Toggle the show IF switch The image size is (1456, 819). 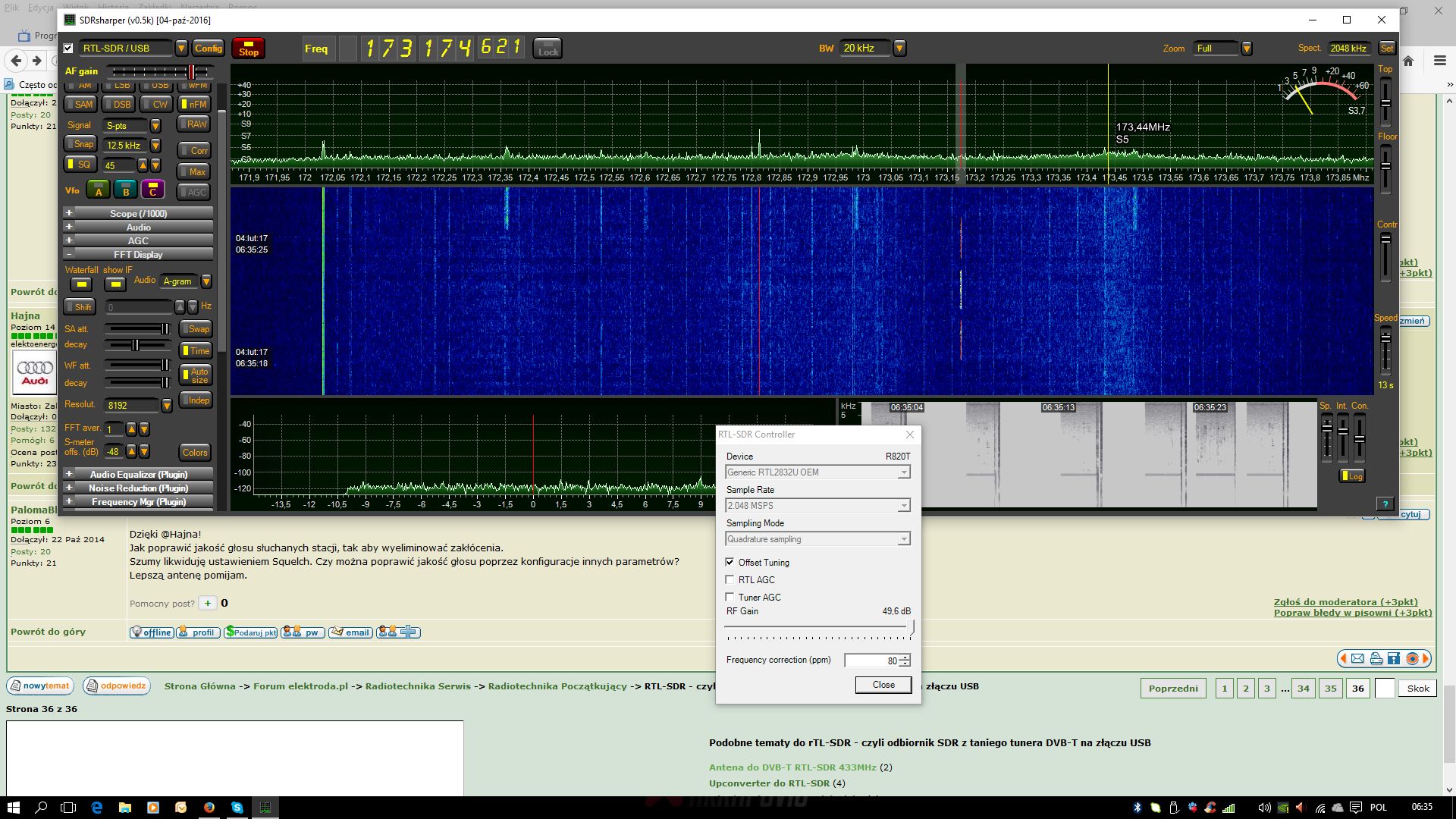coord(115,284)
